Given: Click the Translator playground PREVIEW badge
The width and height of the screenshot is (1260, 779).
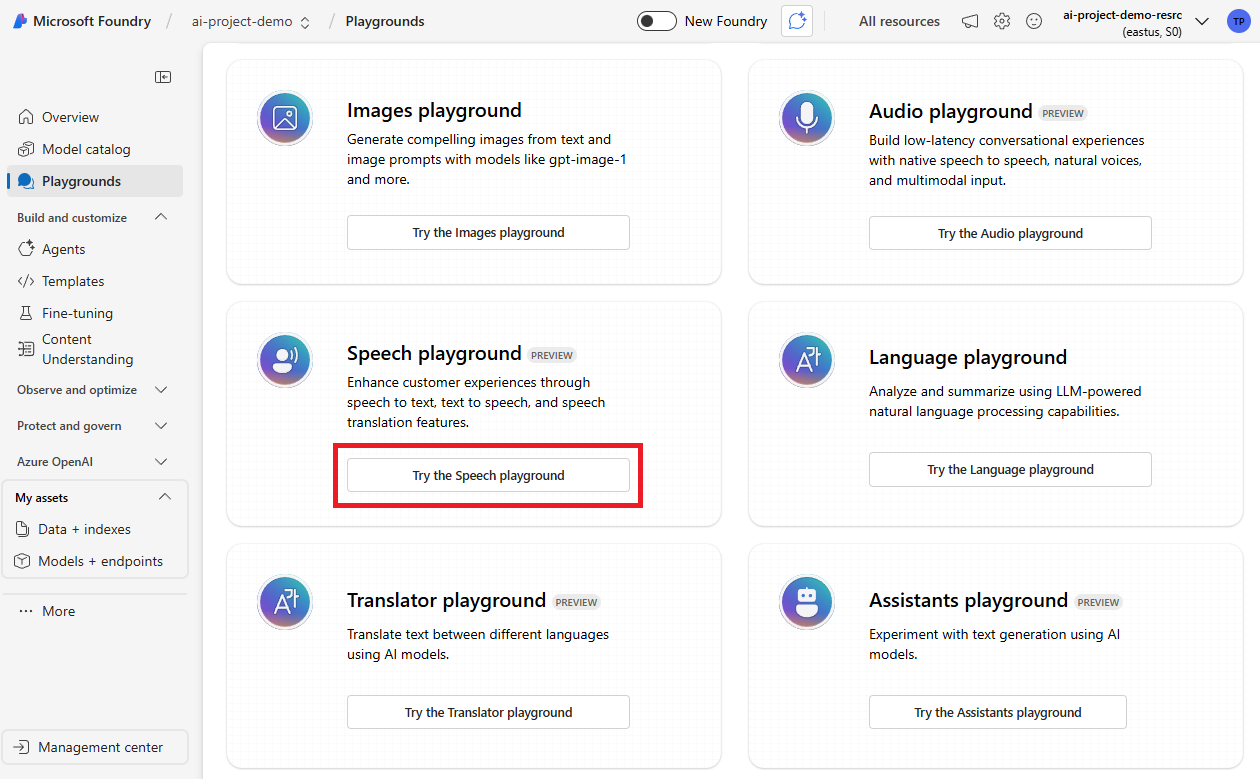Looking at the screenshot, I should coord(577,602).
